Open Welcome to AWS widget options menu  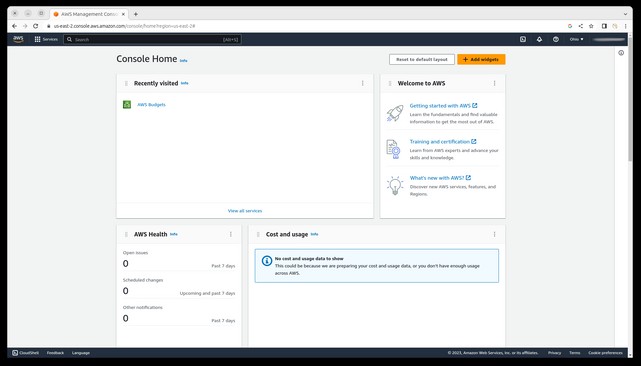494,83
